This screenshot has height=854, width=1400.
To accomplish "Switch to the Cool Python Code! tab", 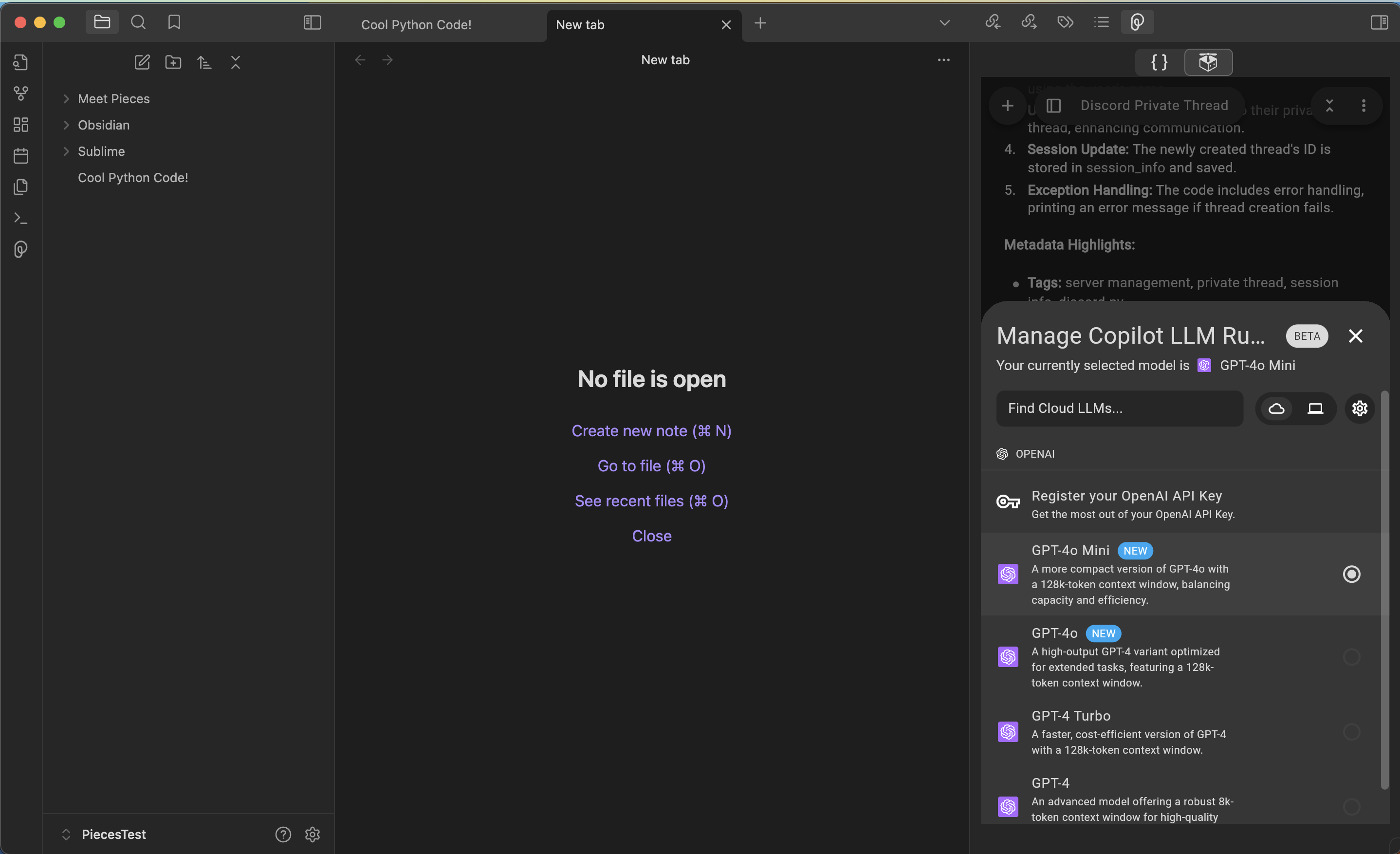I will click(416, 24).
